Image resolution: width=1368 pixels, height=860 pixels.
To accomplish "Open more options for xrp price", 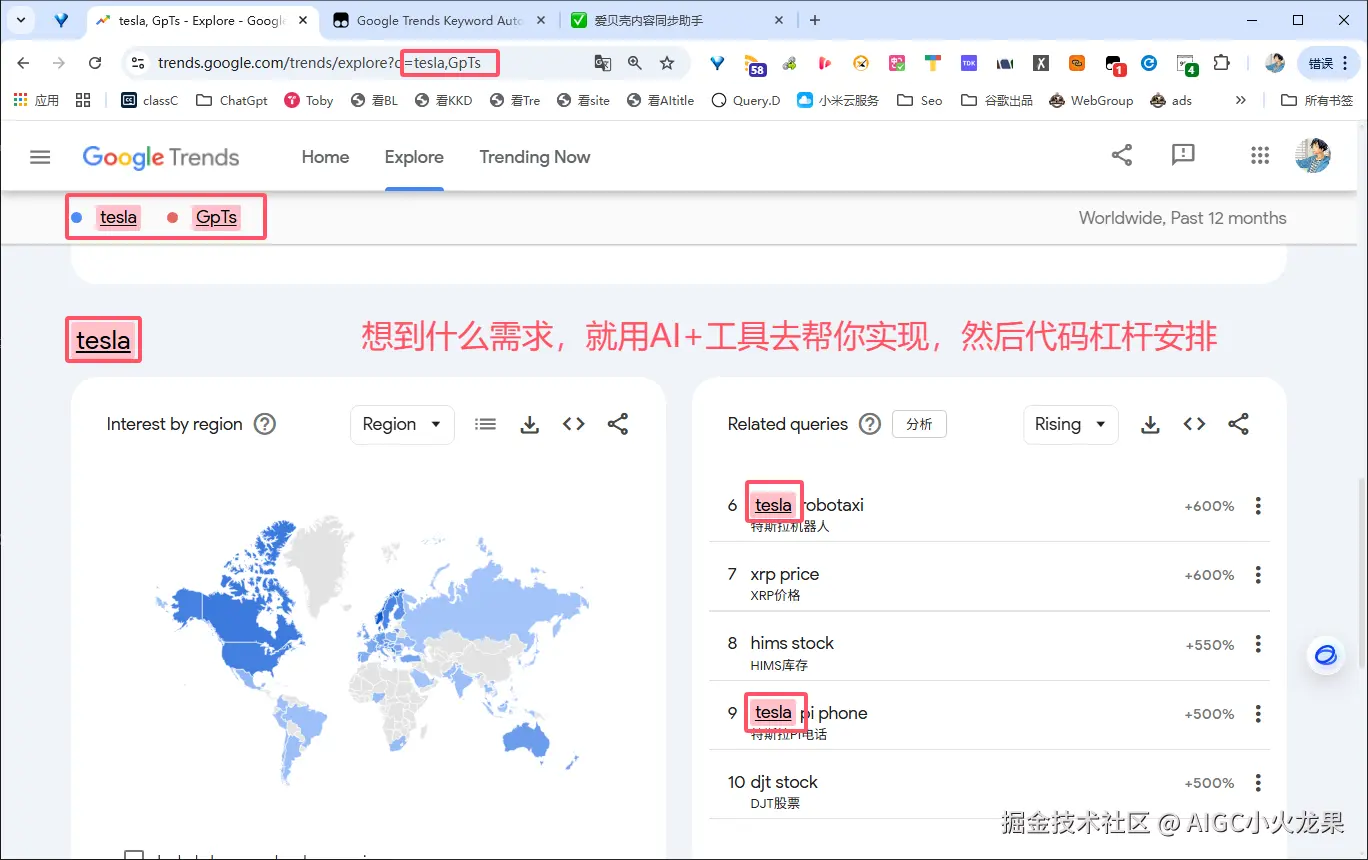I will [x=1258, y=575].
